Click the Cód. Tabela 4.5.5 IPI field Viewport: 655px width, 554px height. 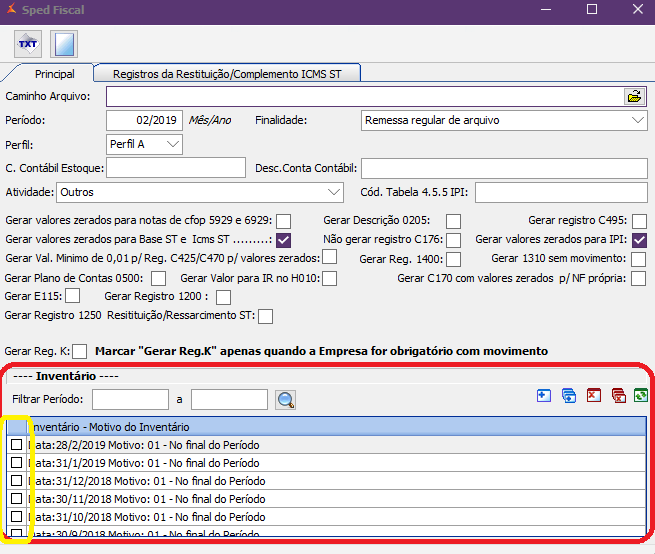tap(560, 191)
